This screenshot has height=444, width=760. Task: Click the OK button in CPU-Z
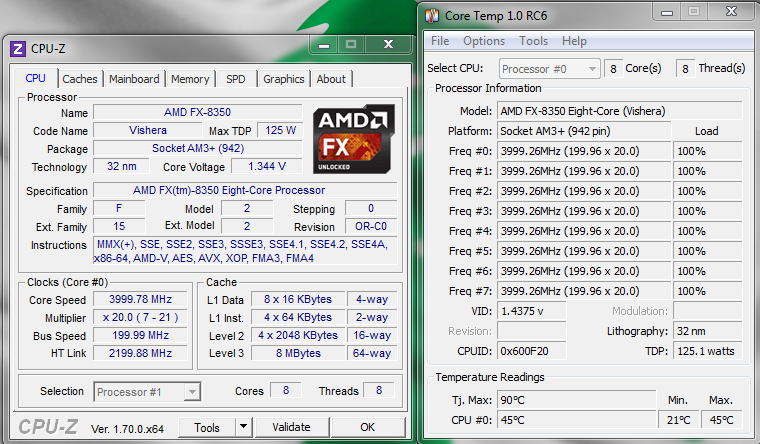(367, 427)
